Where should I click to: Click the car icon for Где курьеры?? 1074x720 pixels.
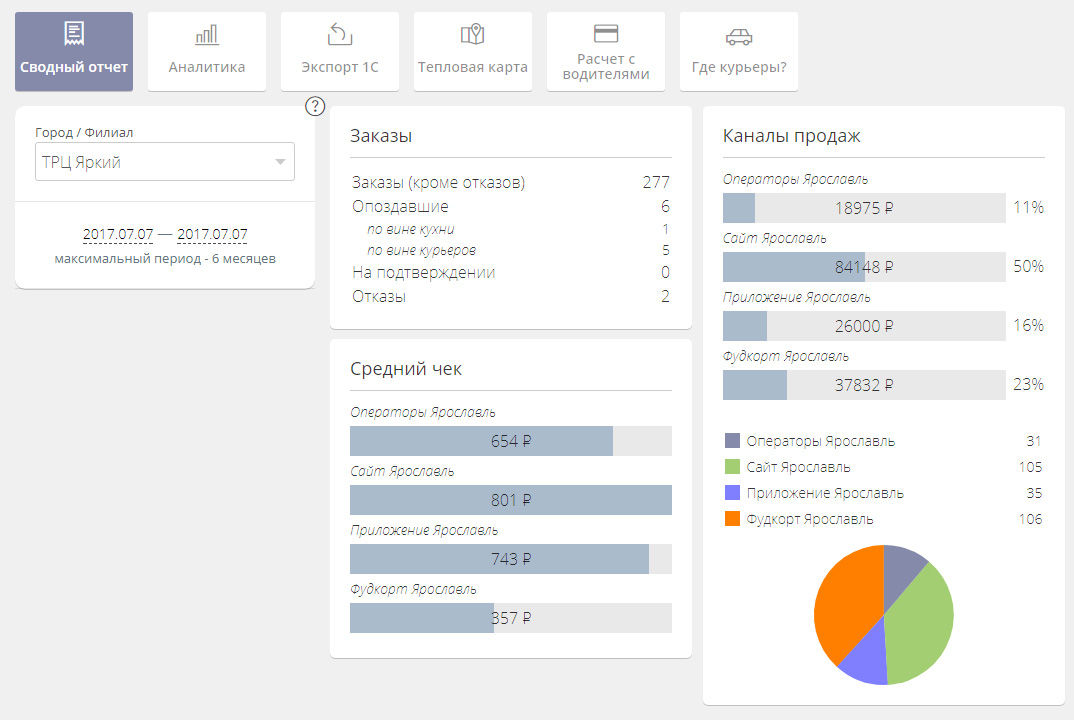pyautogui.click(x=739, y=36)
